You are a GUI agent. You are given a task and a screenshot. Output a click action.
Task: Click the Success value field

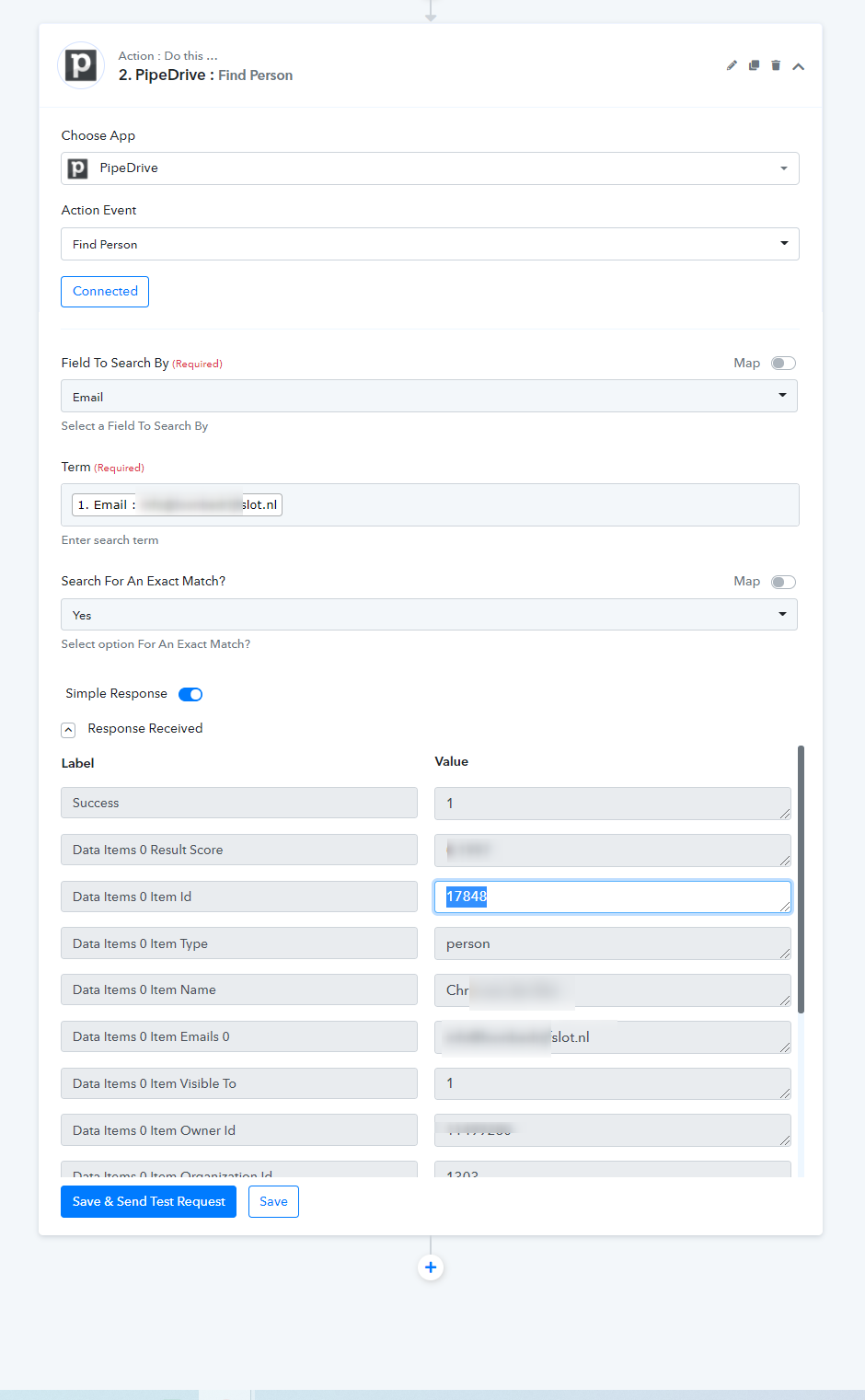(613, 804)
